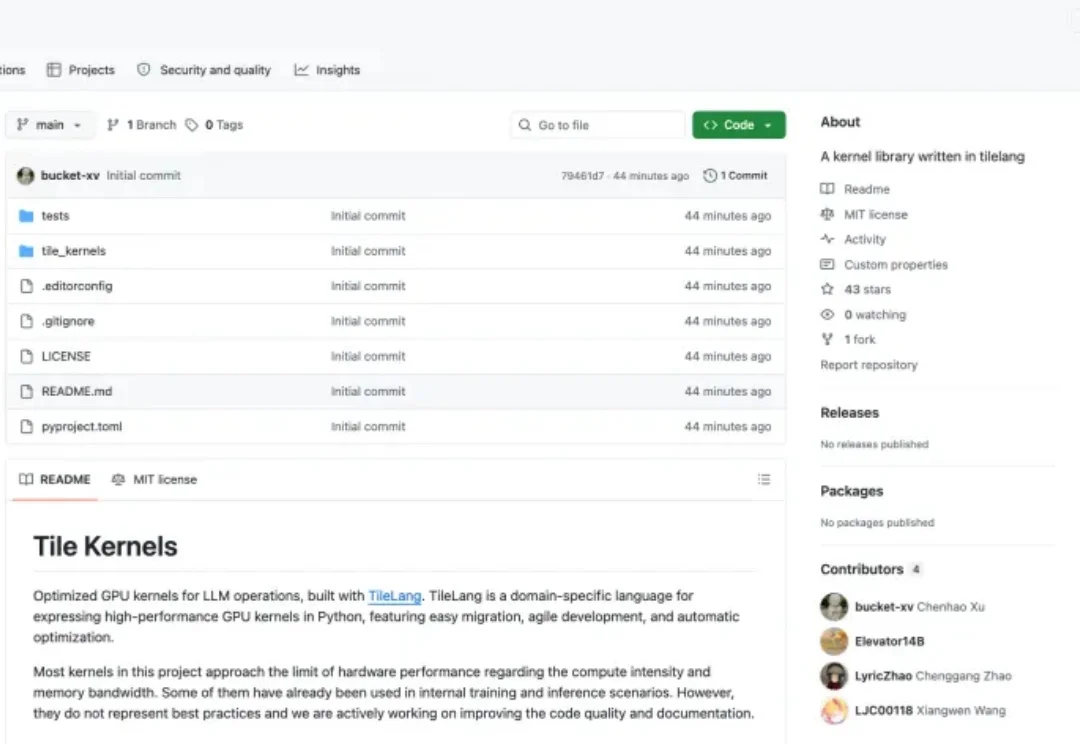
Task: Select the MIT license tab
Action: click(154, 480)
